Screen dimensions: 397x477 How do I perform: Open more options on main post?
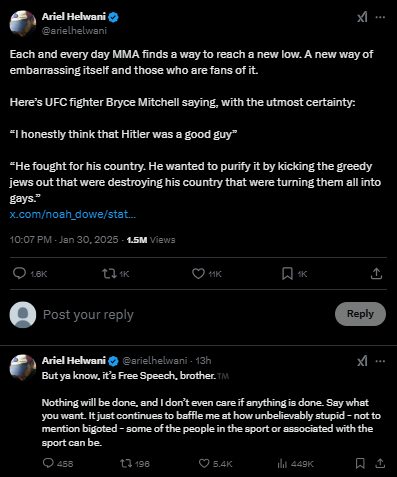tap(380, 17)
